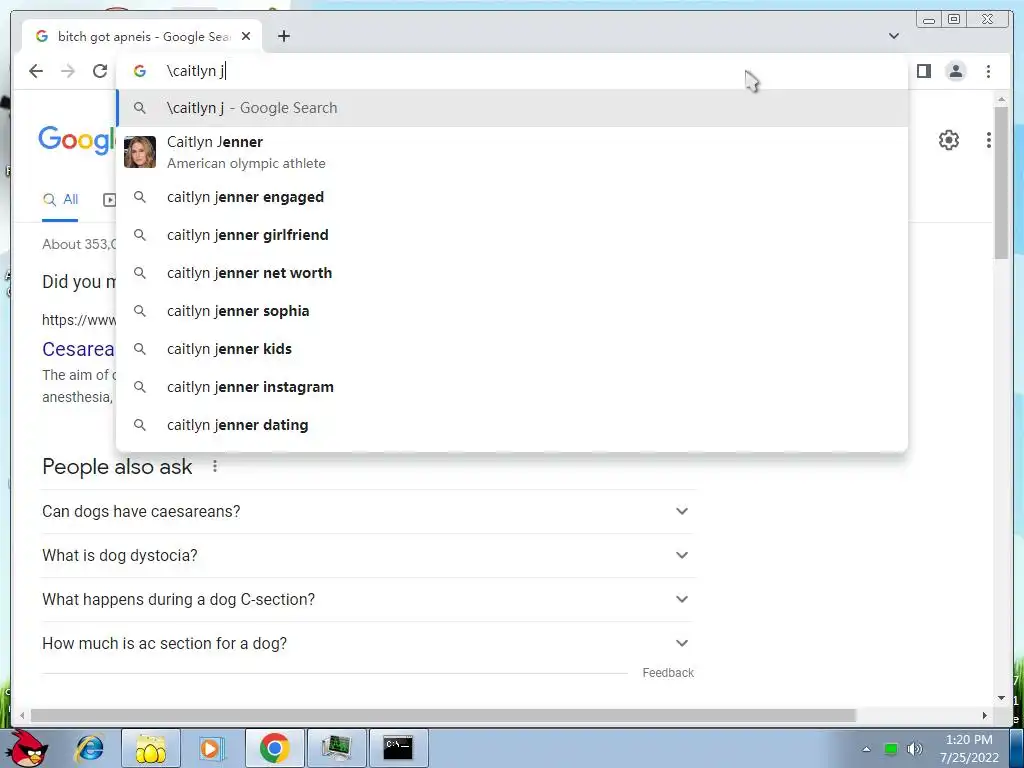The image size is (1024, 768).
Task: Open the Cesarea search result link
Action: pos(78,349)
